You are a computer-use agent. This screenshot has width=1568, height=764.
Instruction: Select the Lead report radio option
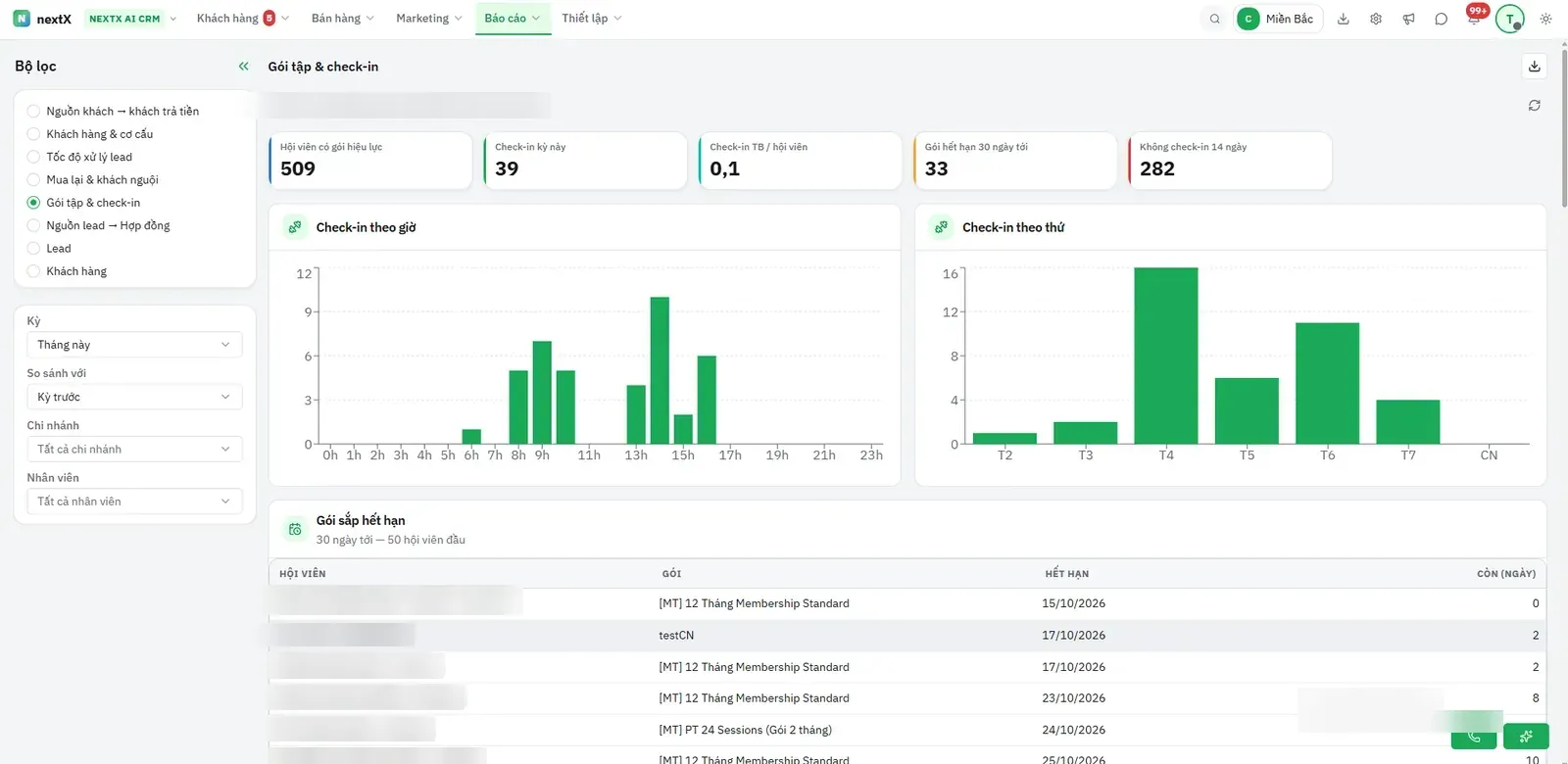[49, 249]
